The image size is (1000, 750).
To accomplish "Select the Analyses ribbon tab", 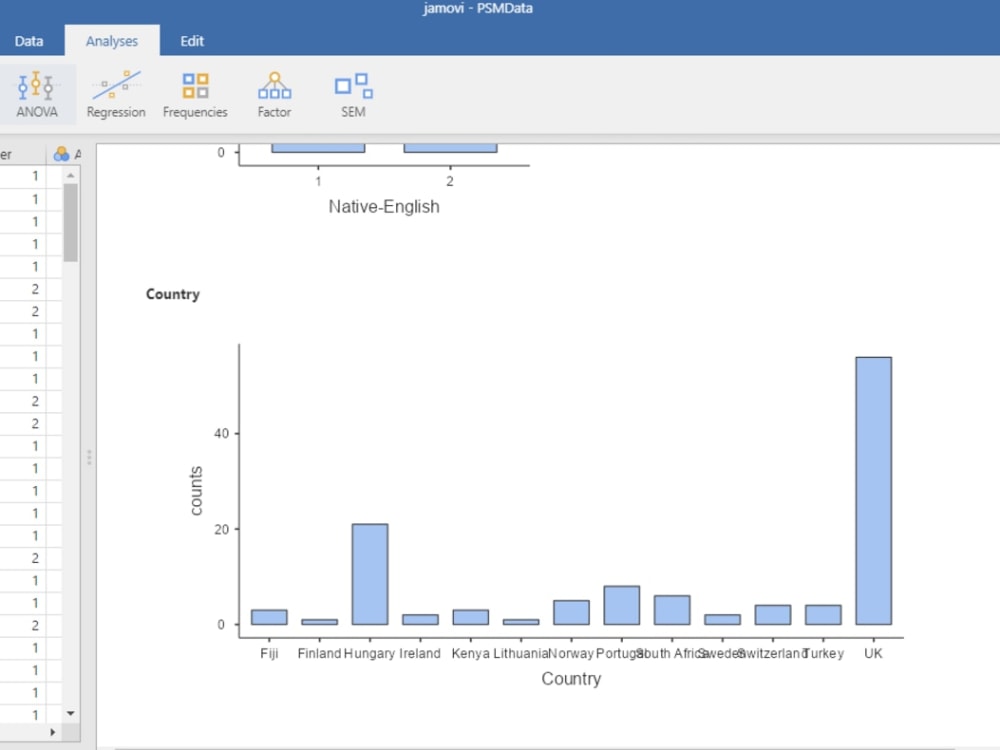I will pos(112,40).
